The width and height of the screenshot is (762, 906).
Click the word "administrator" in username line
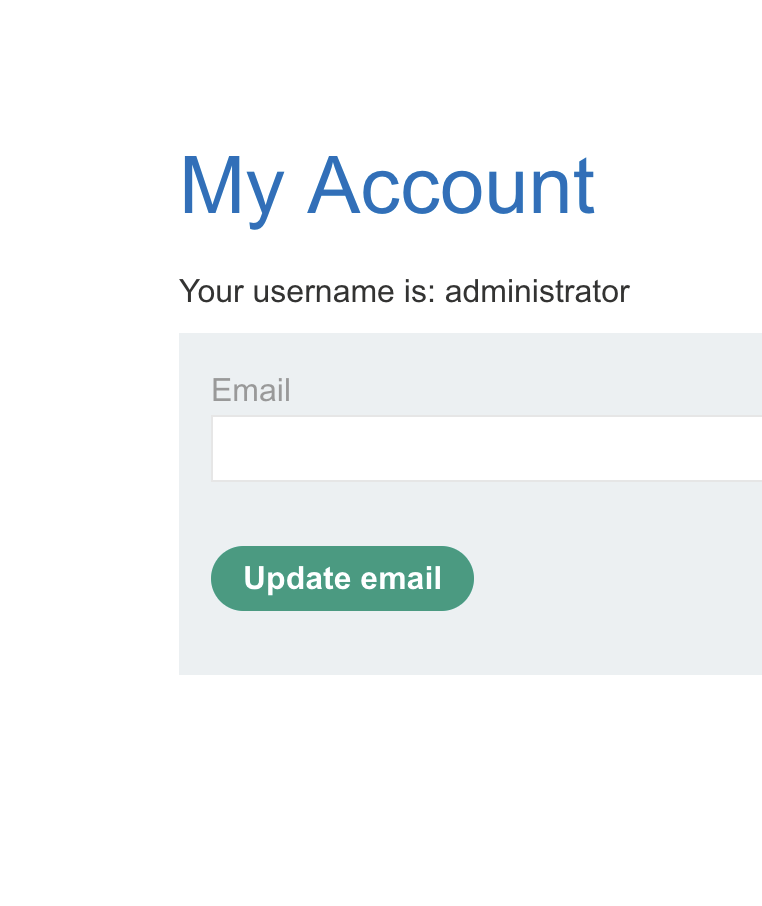point(537,292)
